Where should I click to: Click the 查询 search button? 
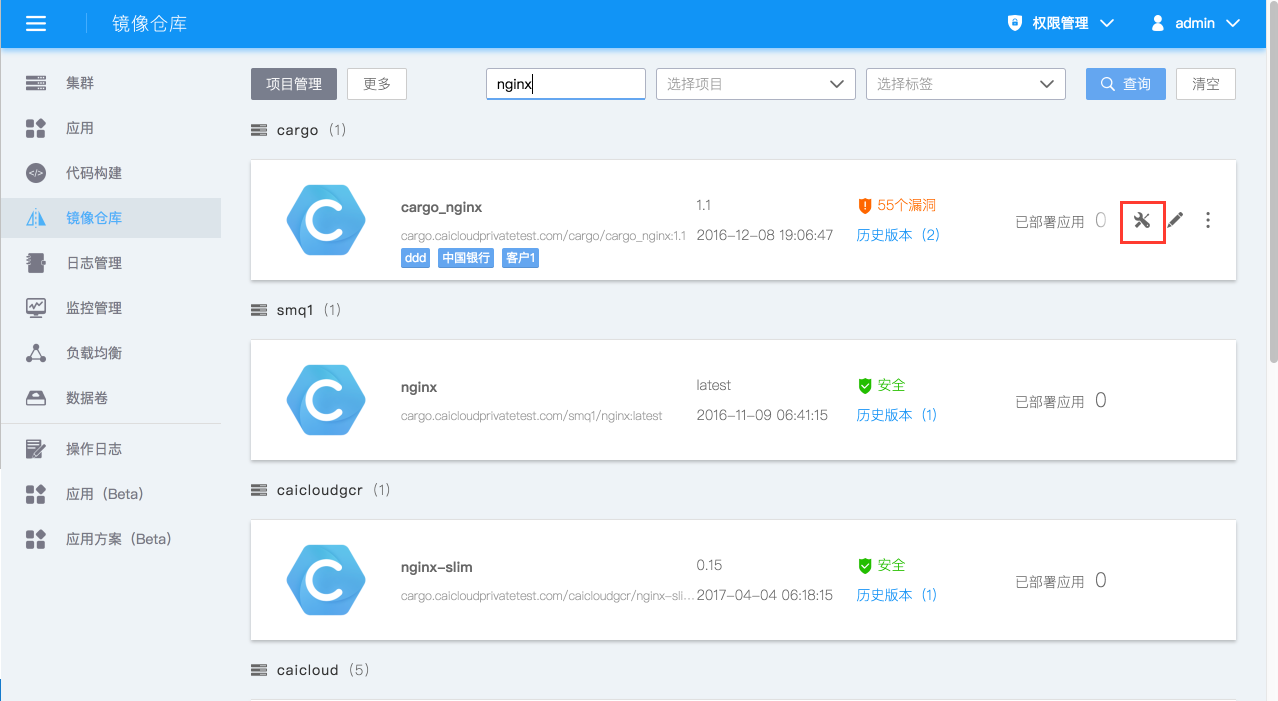[1125, 84]
